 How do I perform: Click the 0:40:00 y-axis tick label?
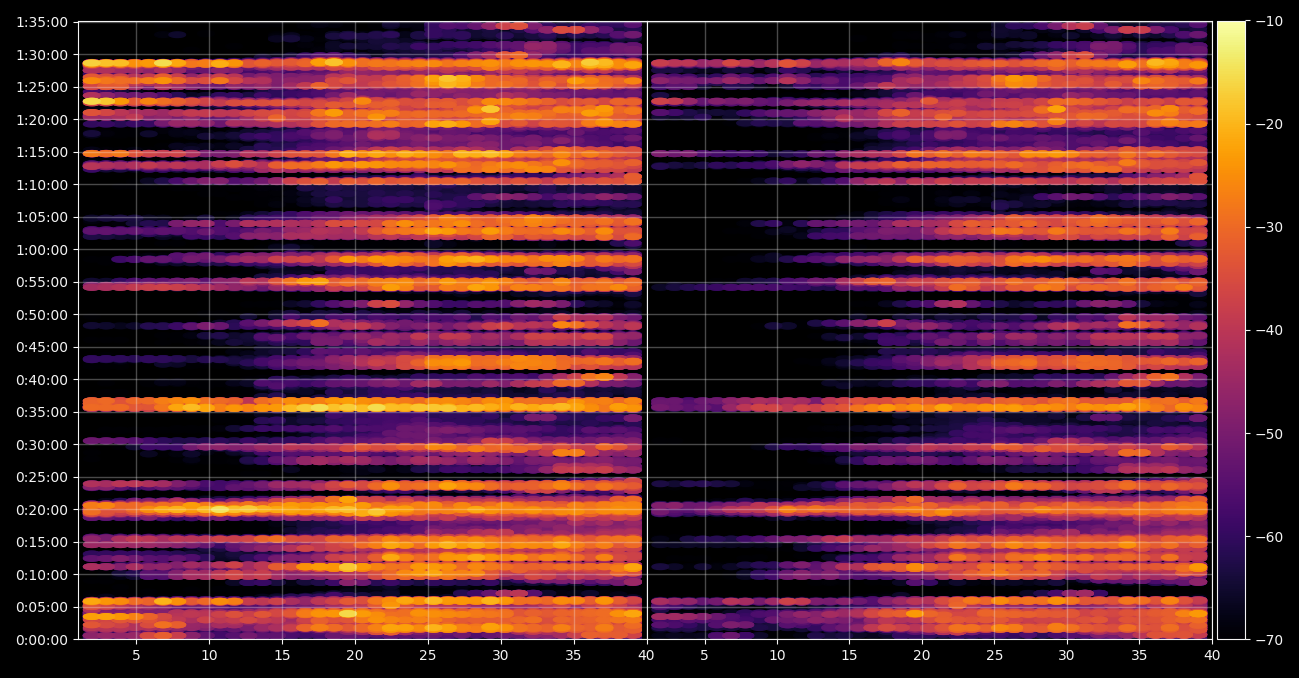point(42,379)
